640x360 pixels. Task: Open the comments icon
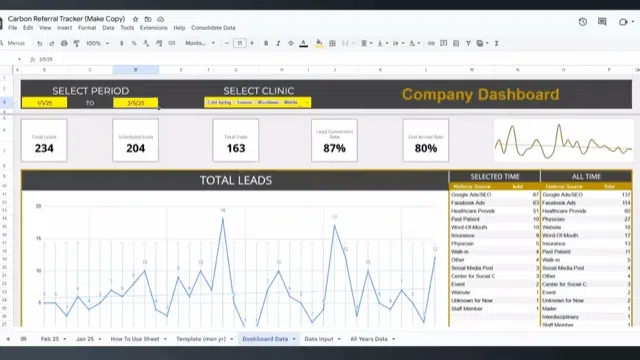click(602, 22)
